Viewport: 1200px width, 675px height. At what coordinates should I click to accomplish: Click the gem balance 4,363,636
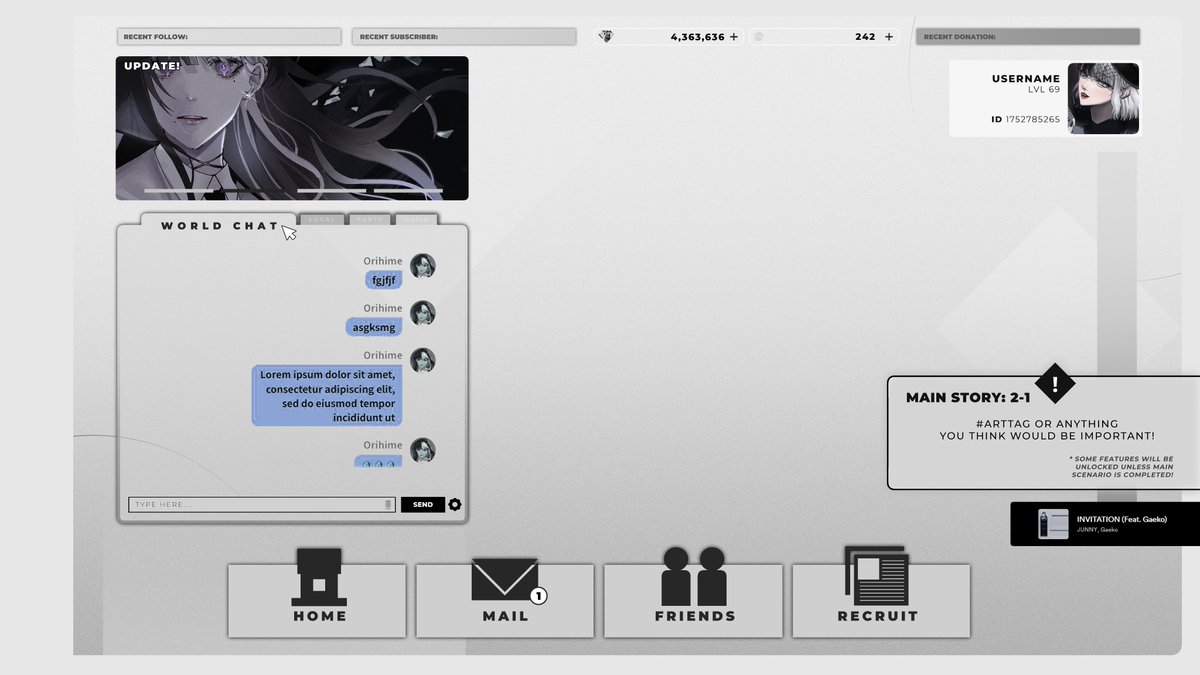click(x=697, y=37)
